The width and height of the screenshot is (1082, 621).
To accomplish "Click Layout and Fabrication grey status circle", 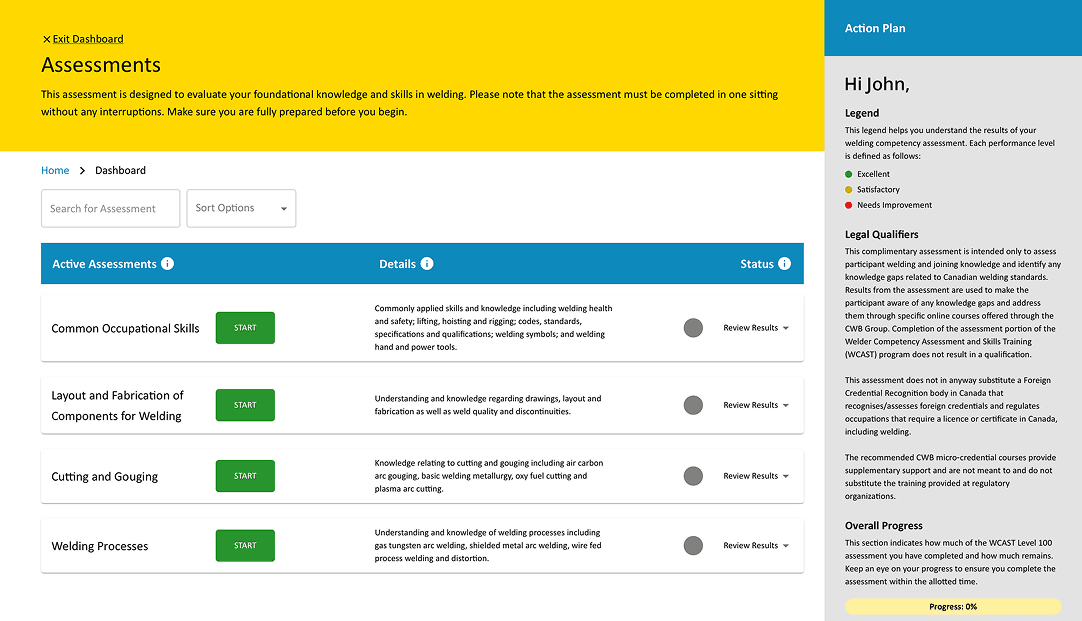I will click(693, 405).
